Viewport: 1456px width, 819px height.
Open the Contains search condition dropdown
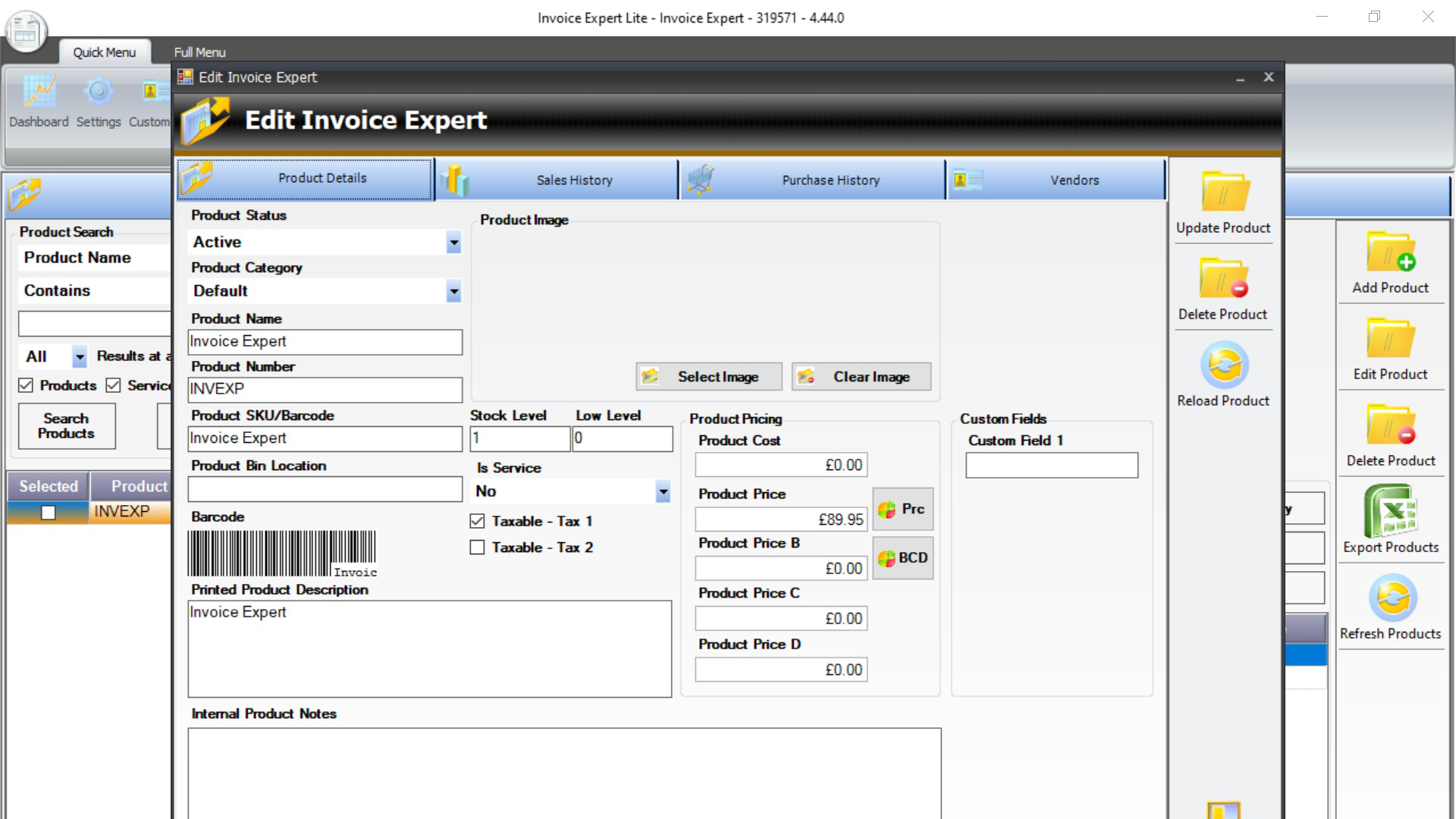click(x=94, y=290)
